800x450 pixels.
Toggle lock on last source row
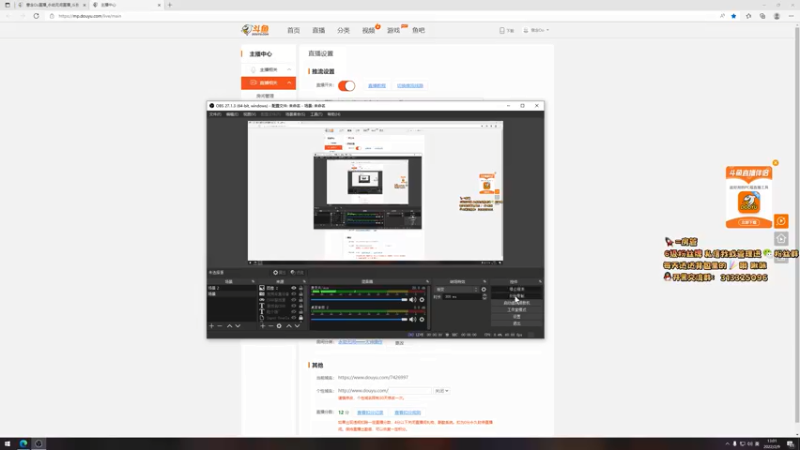pyautogui.click(x=301, y=318)
